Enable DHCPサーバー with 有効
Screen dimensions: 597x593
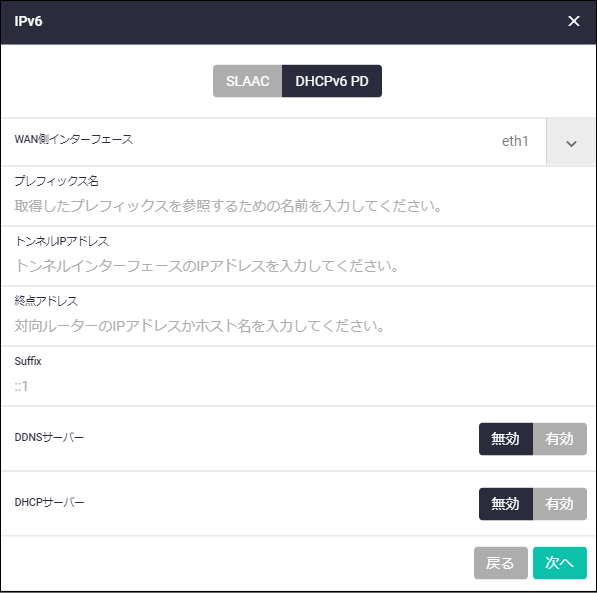click(x=560, y=504)
